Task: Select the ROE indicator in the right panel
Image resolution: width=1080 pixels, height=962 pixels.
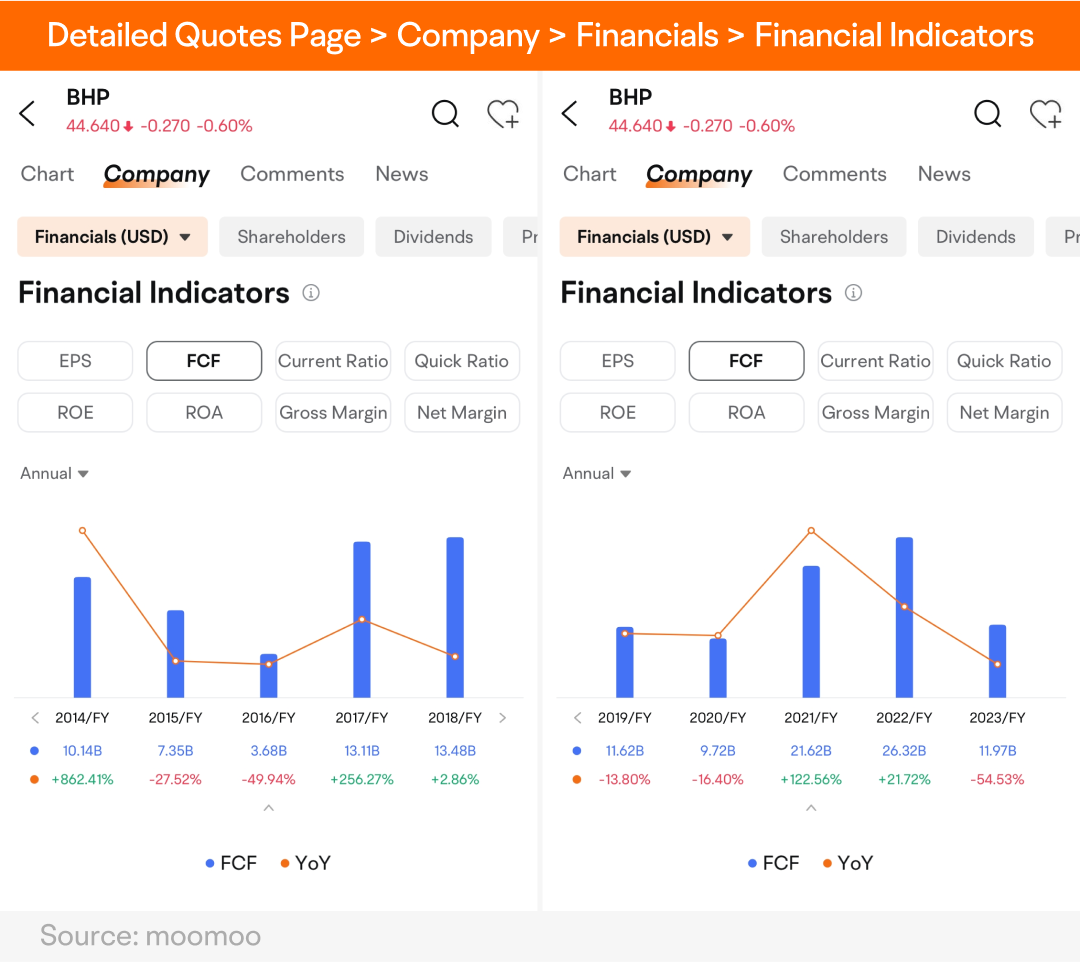Action: (x=618, y=412)
